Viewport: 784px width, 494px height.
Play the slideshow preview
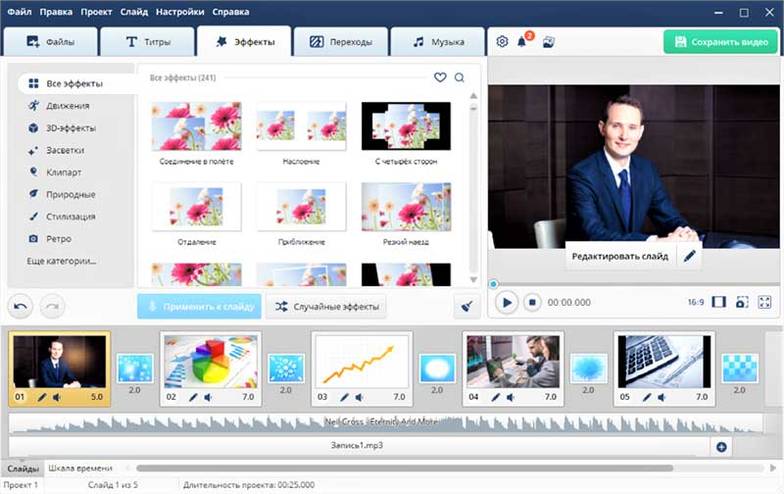(506, 302)
